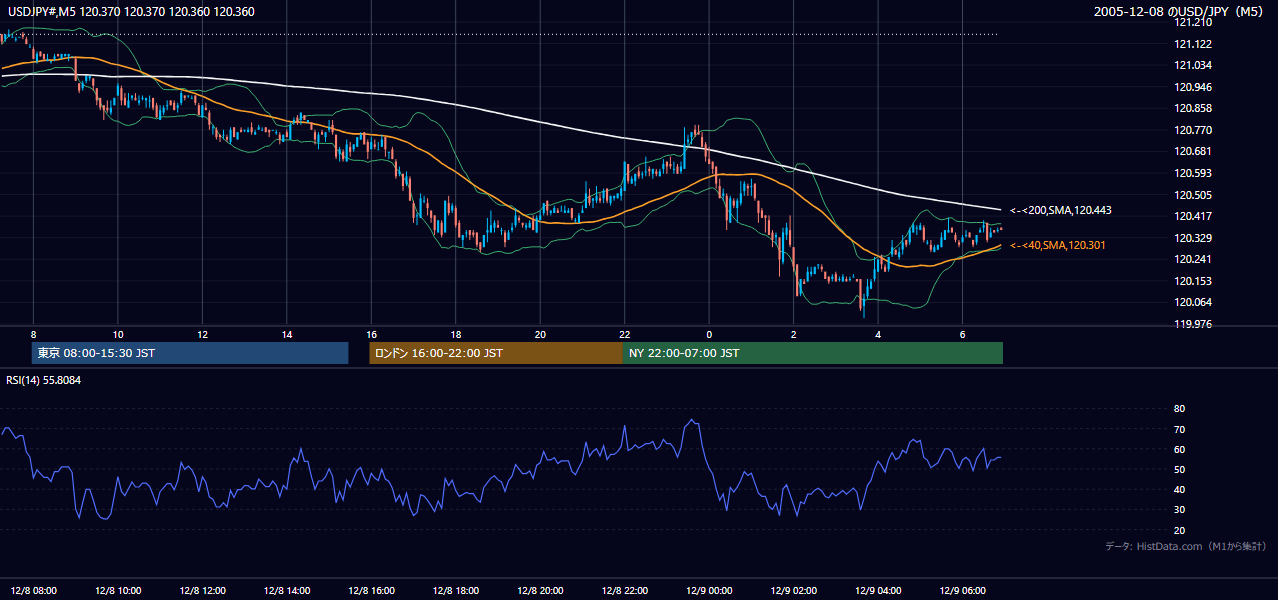The image size is (1278, 600).
Task: Click price axis value 121.122
Action: (x=1193, y=44)
